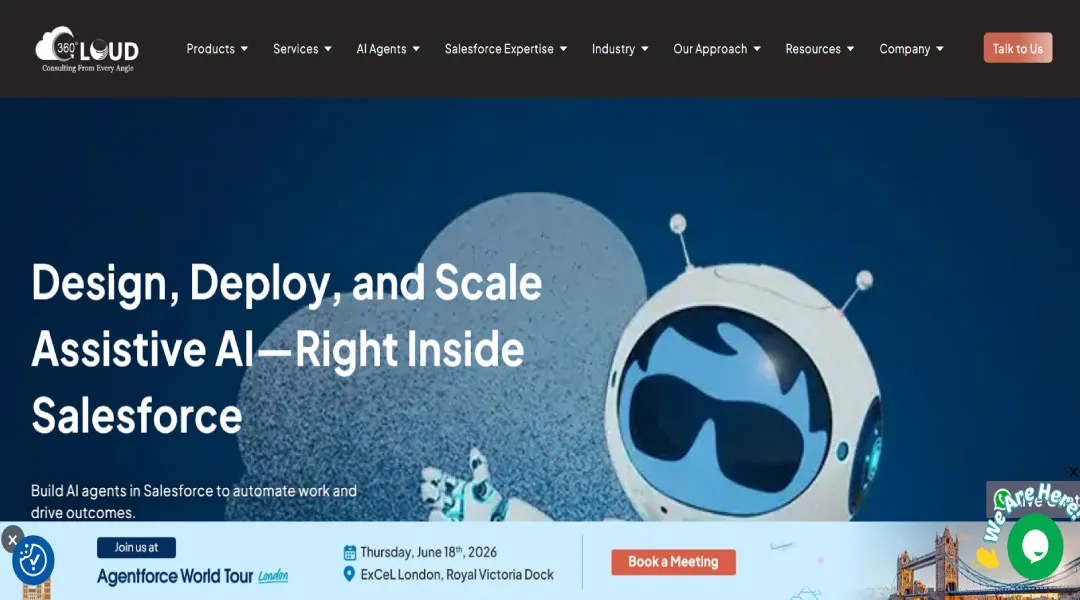Expand the Industry dropdown arrow
The image size is (1080, 600).
[645, 49]
